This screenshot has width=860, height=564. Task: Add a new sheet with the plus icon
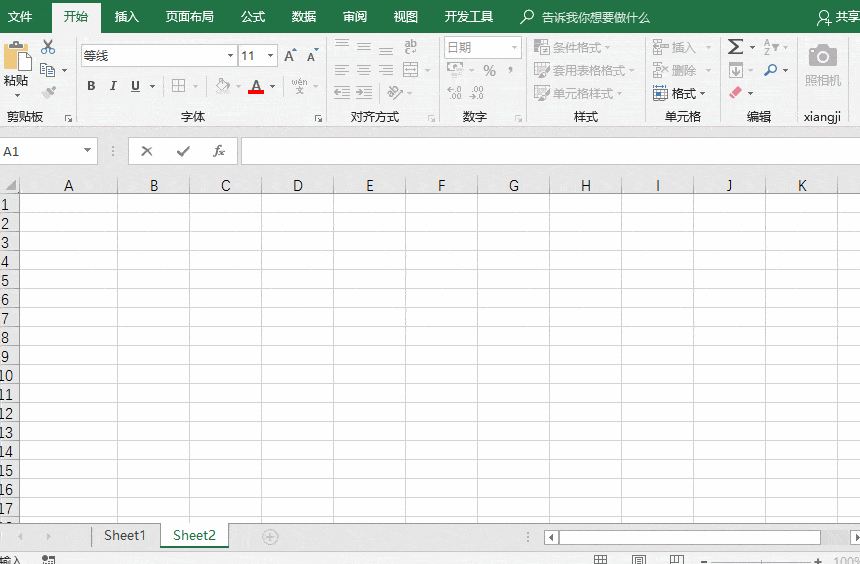[270, 536]
